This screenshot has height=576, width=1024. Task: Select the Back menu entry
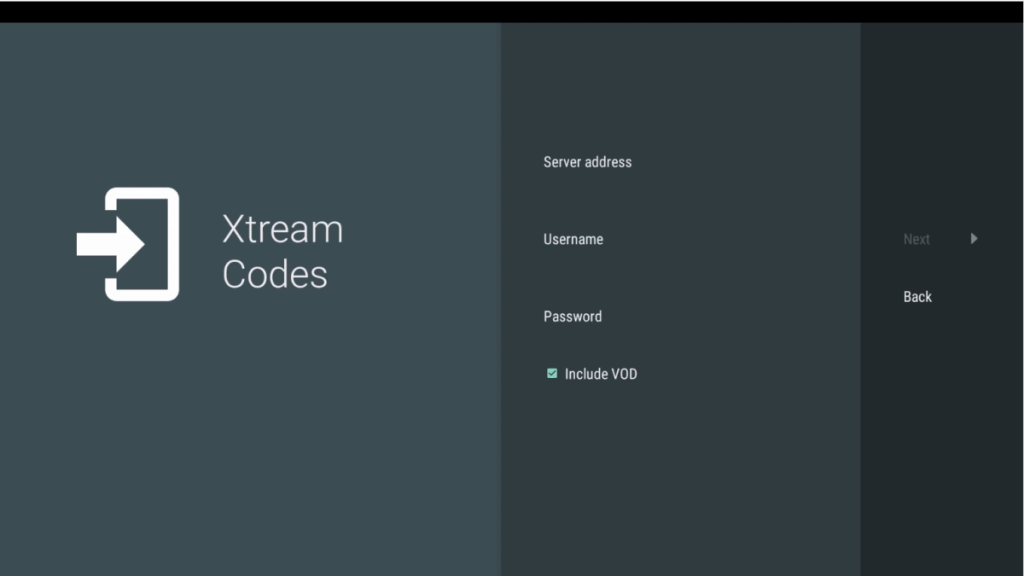click(x=916, y=296)
